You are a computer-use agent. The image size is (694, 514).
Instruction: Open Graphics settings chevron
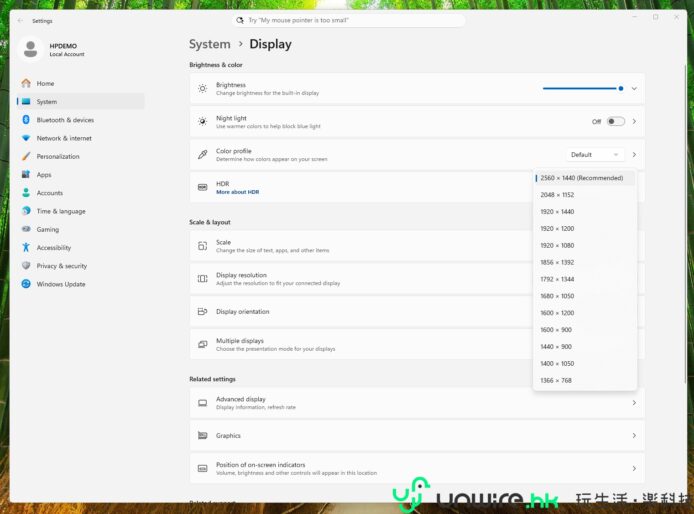(x=634, y=436)
